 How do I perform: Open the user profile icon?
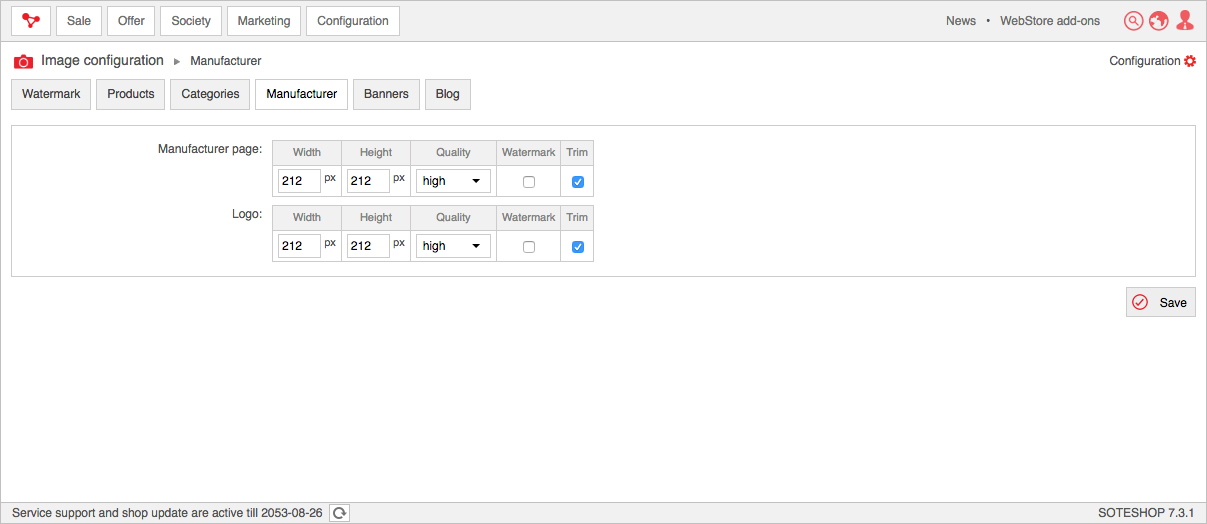coord(1185,21)
